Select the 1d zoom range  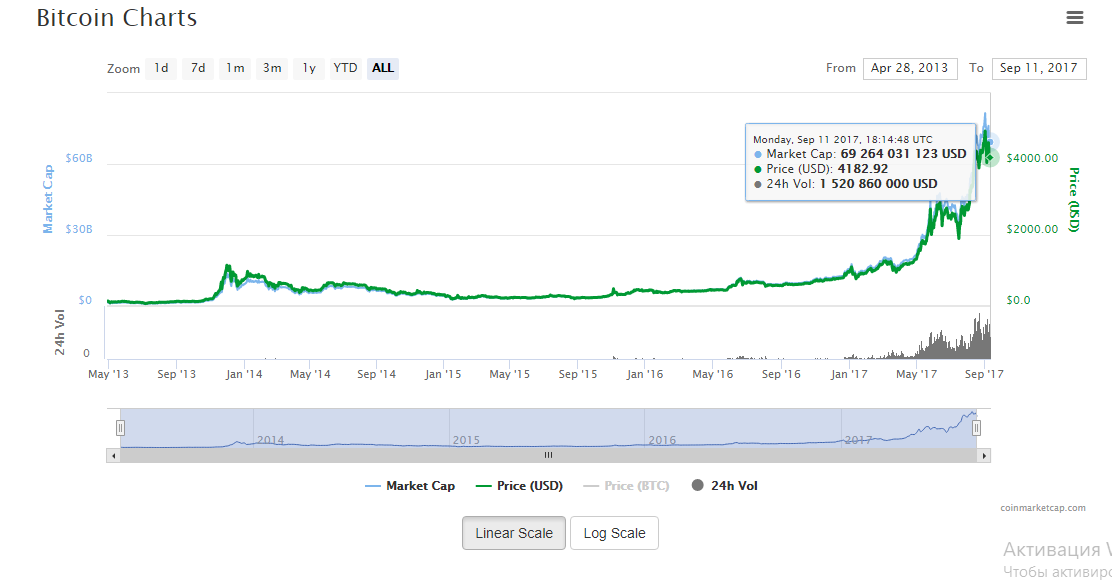(x=161, y=68)
